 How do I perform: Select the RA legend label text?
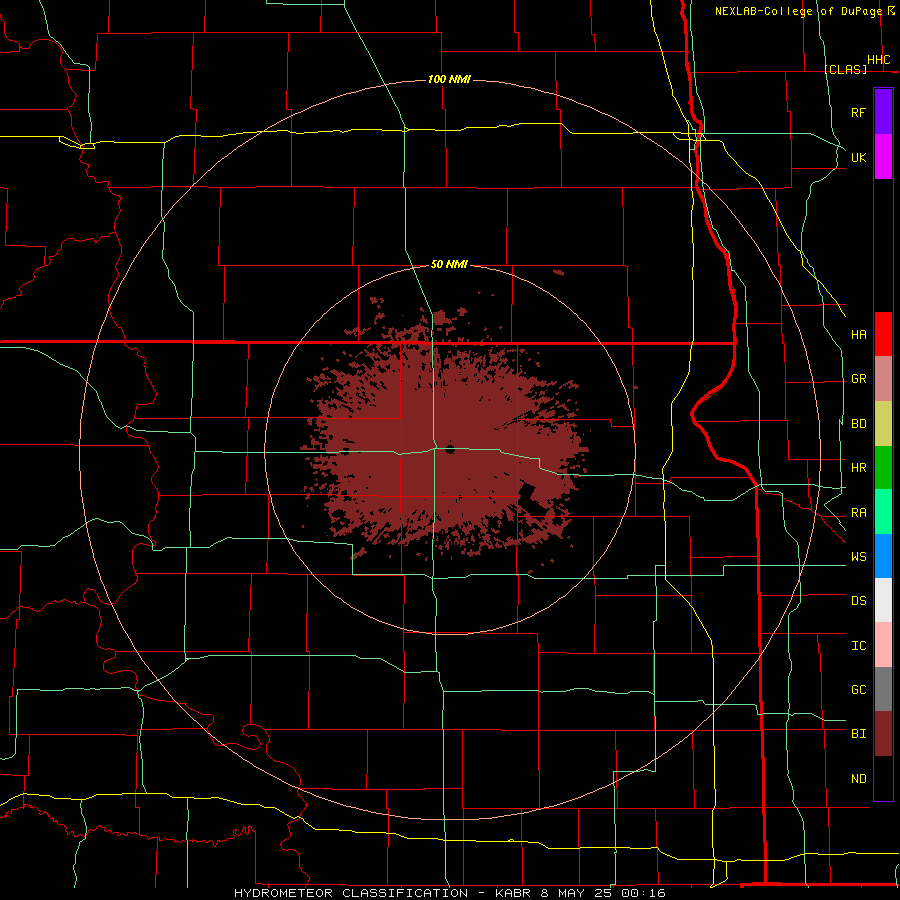(x=859, y=513)
